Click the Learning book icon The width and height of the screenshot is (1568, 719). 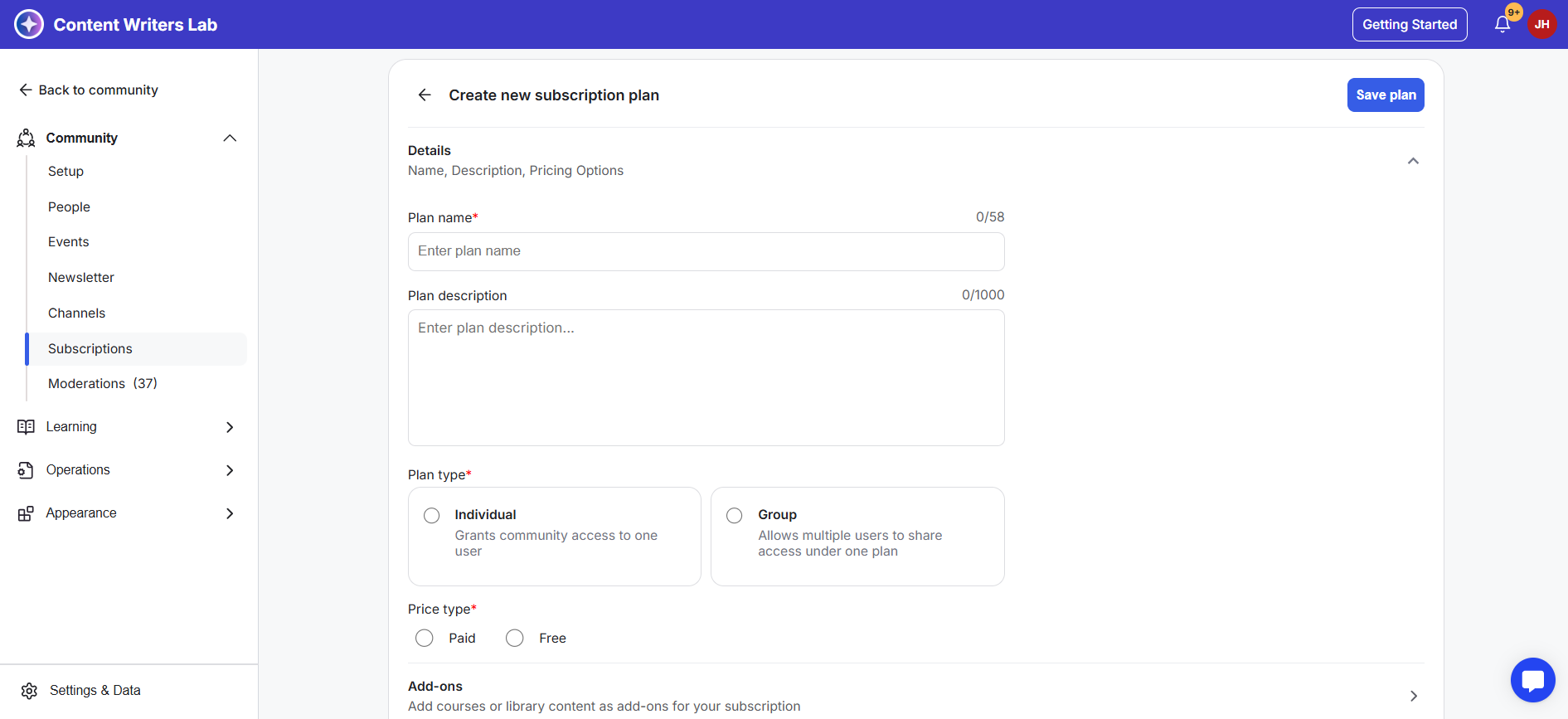26,427
